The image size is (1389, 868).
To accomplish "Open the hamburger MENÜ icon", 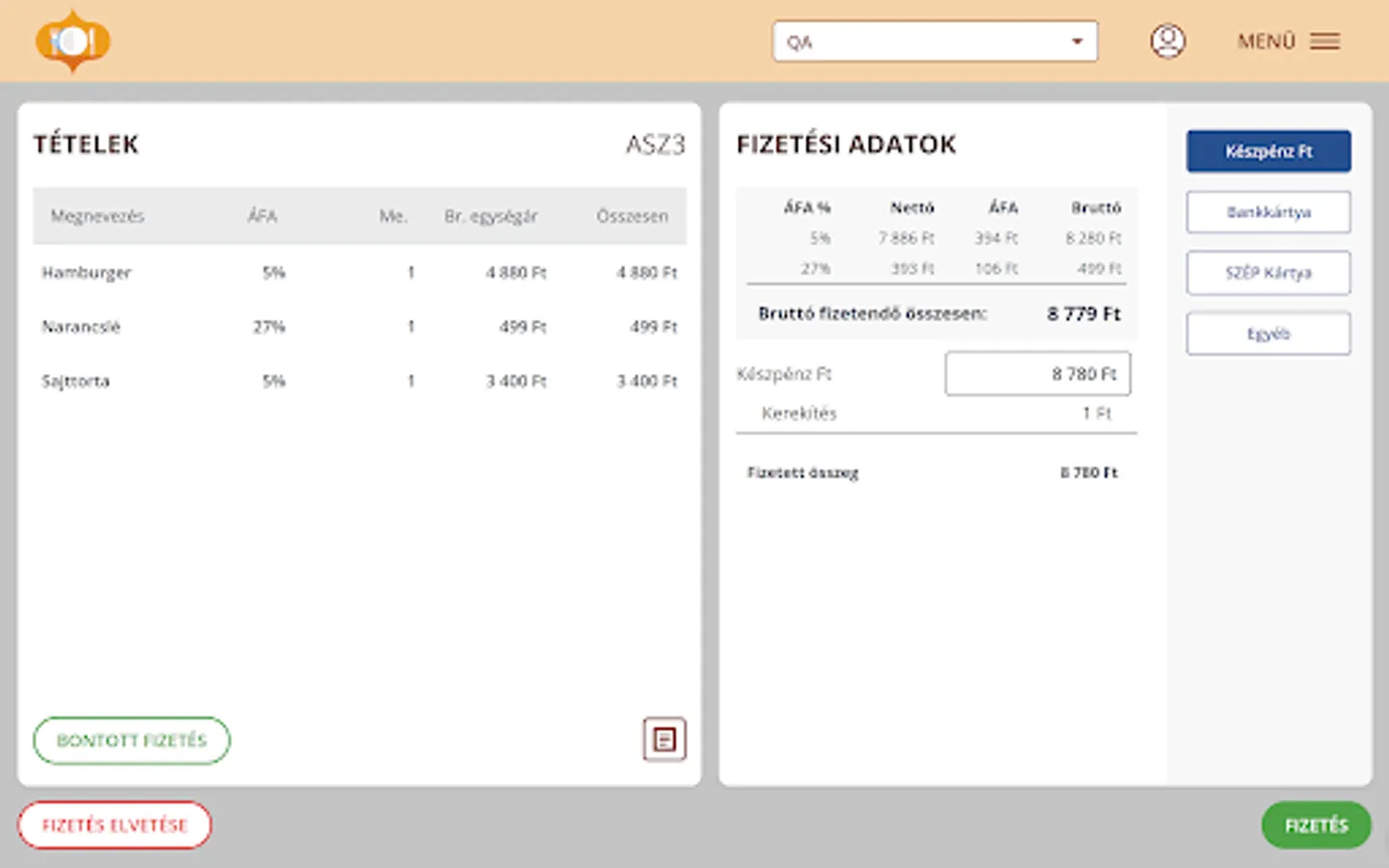I will point(1325,41).
